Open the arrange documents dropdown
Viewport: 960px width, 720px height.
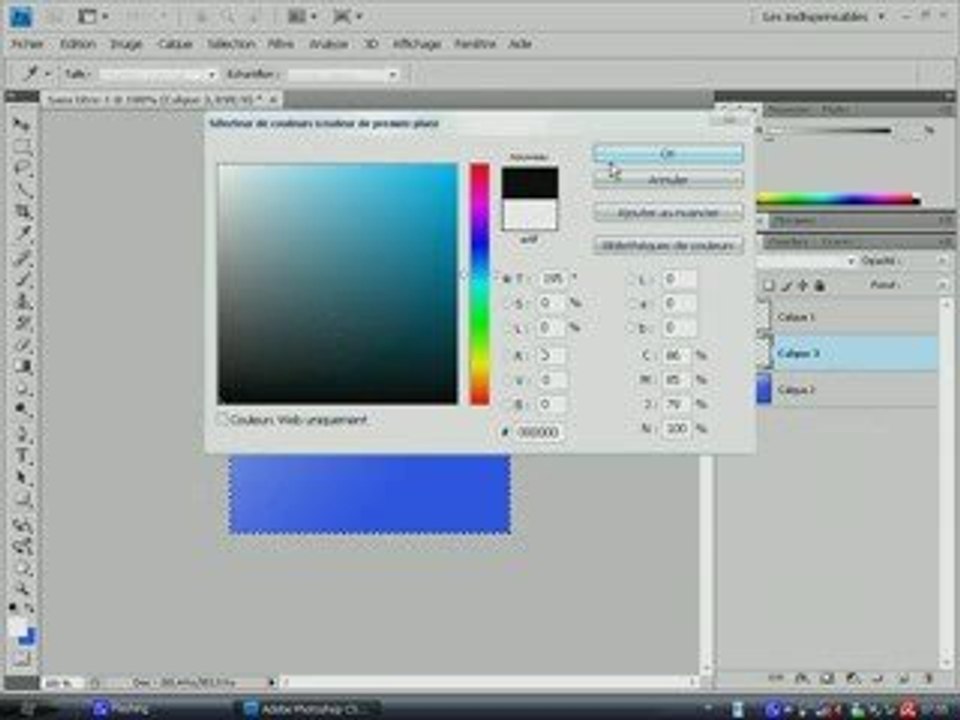[x=303, y=17]
